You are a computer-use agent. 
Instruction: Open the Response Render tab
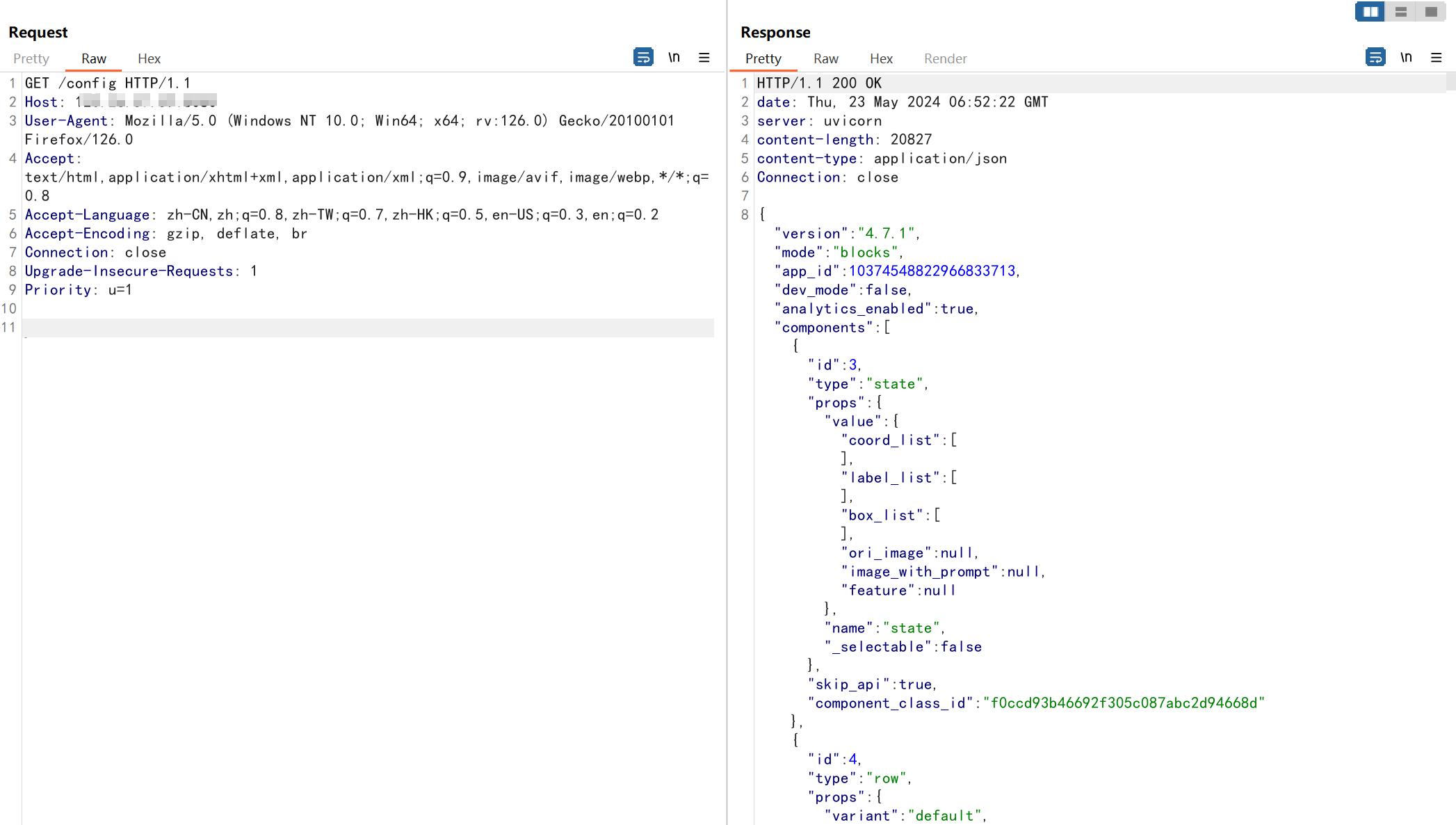point(945,58)
